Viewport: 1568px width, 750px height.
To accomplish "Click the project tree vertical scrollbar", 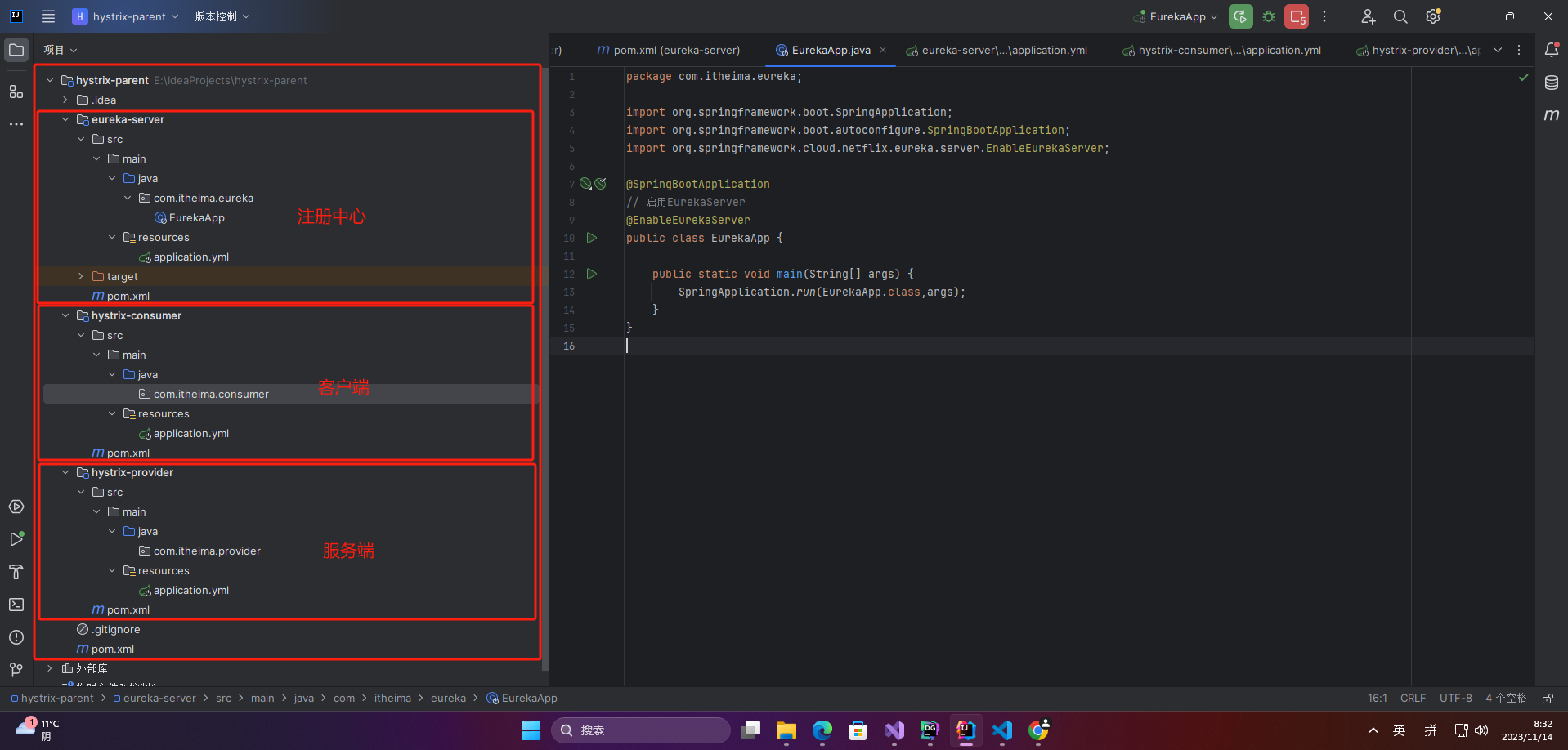I will [545, 368].
